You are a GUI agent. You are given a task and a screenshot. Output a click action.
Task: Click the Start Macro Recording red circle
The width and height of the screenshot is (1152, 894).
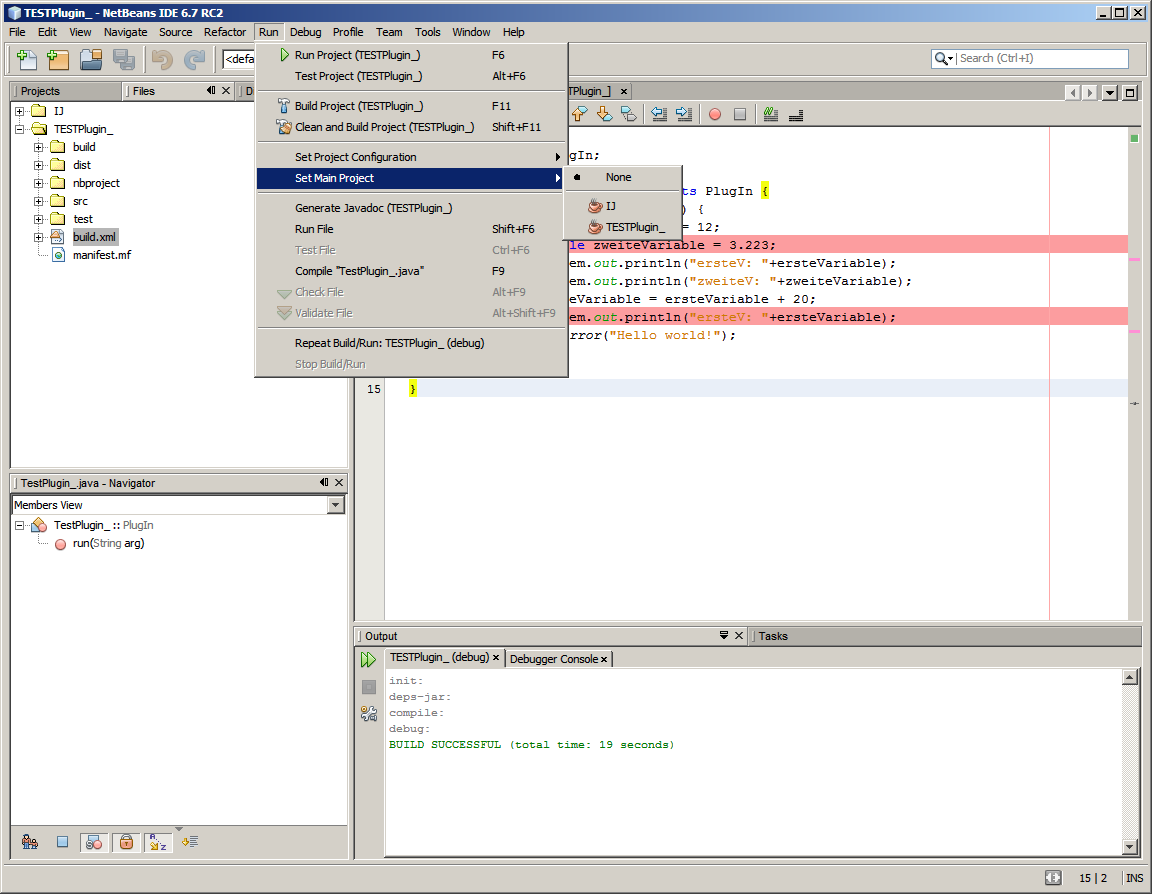click(715, 114)
